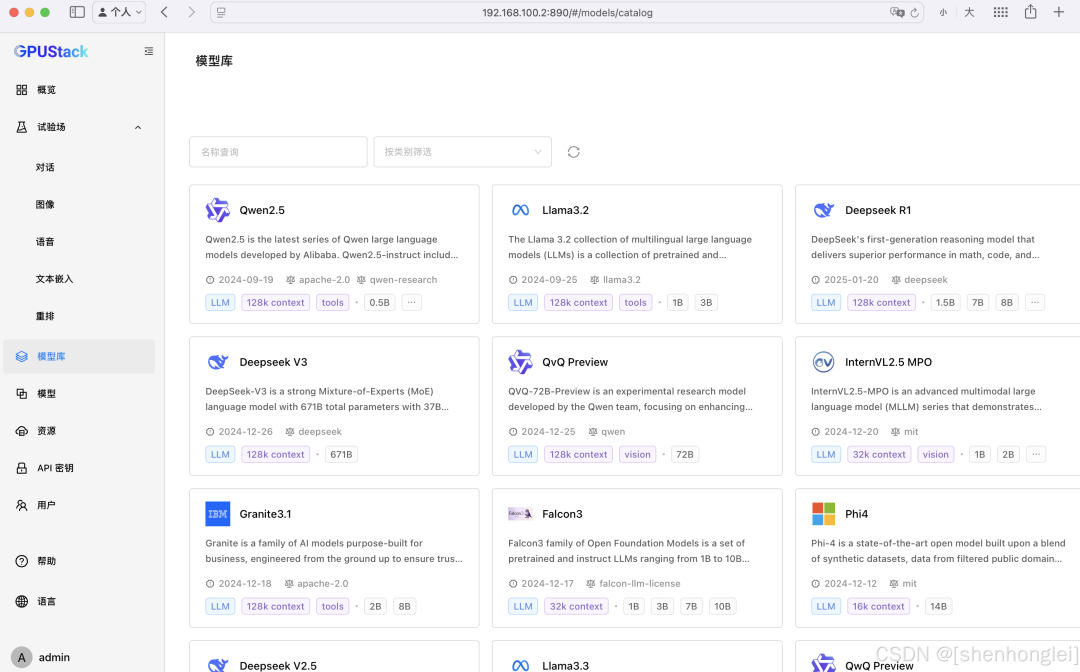Click the Qwen2.5 model logo
The image size is (1080, 672).
[x=218, y=210]
